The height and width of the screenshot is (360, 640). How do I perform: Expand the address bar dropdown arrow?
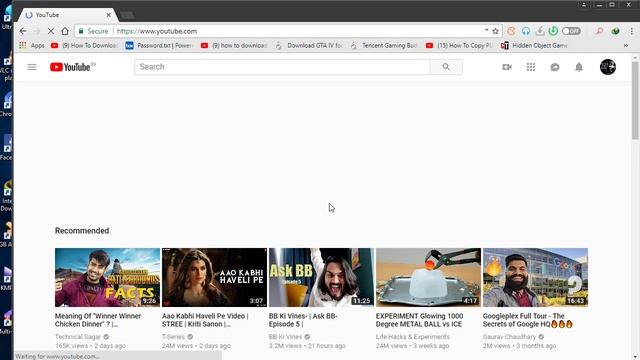click(x=486, y=30)
